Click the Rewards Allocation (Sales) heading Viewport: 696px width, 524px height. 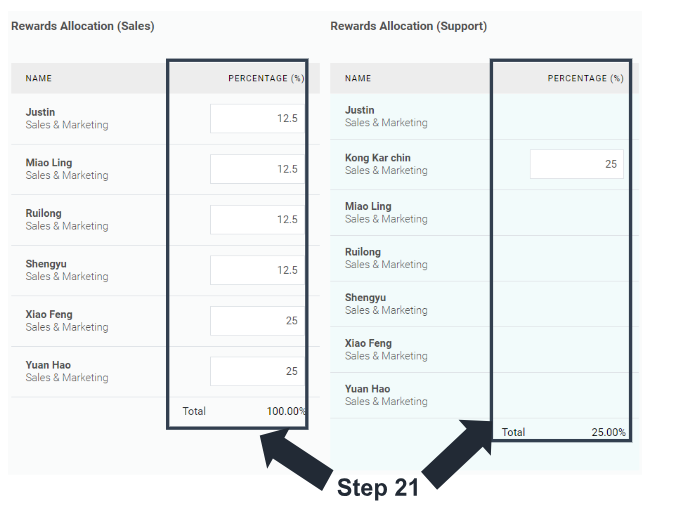coord(82,26)
